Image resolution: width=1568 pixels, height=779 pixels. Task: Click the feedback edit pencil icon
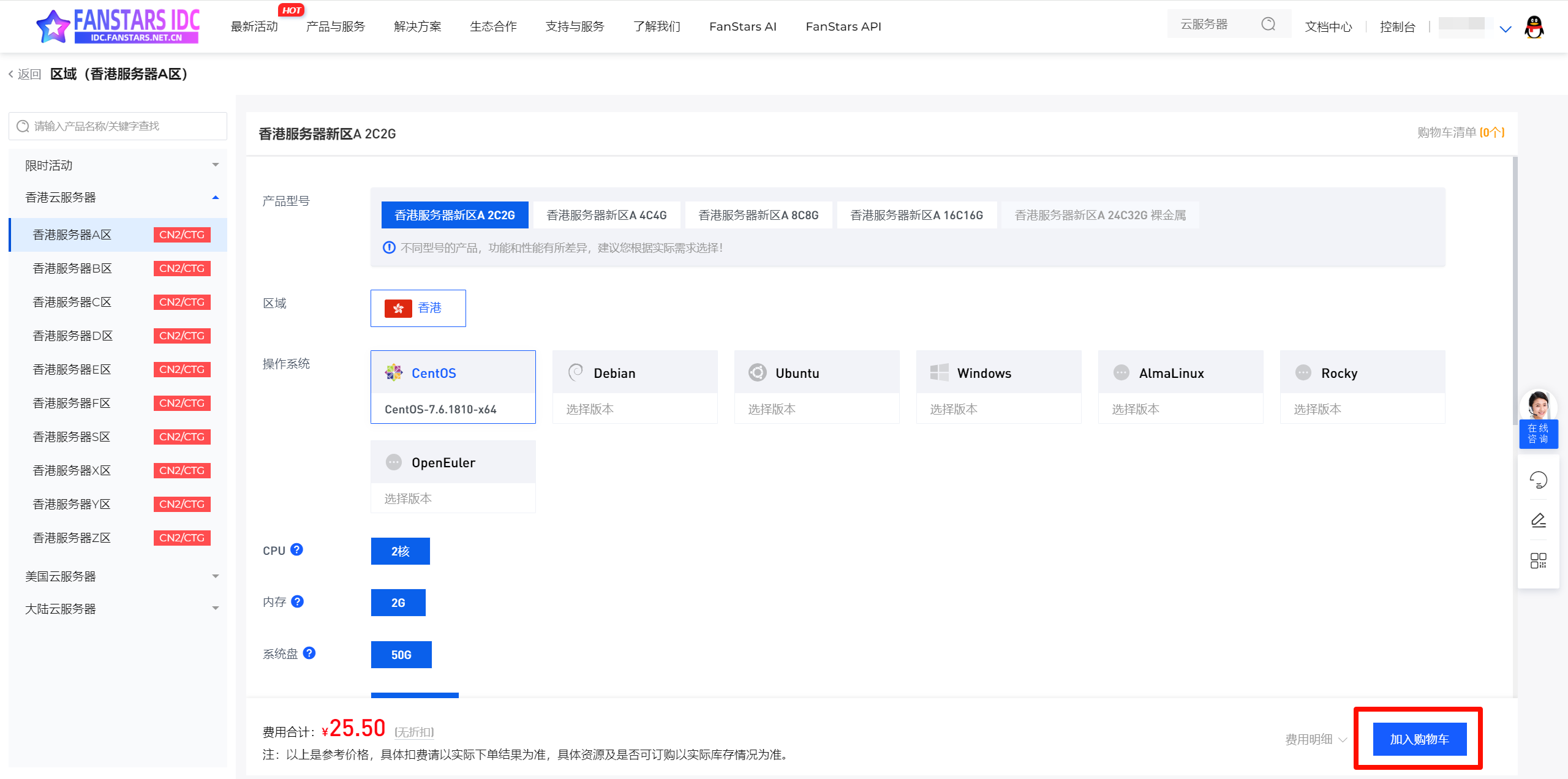coord(1538,521)
